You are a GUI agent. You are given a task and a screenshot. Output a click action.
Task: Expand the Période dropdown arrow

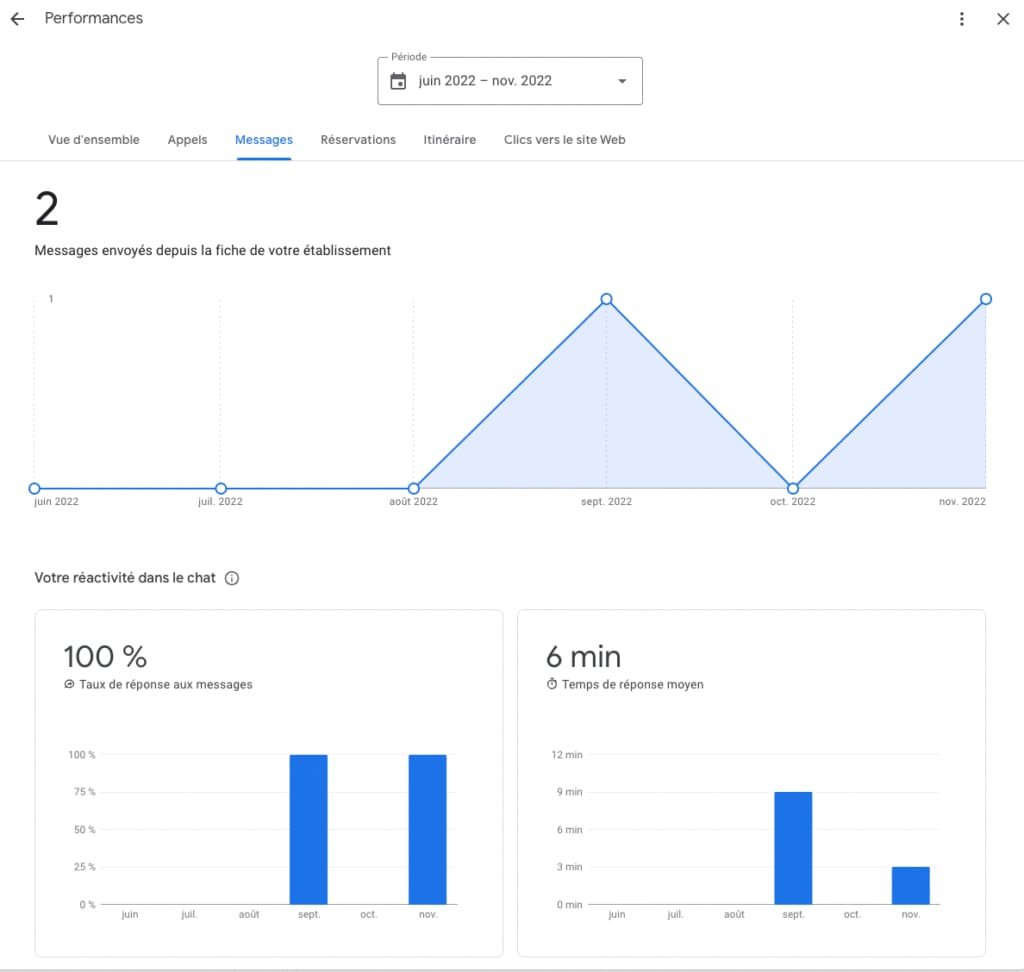(622, 81)
